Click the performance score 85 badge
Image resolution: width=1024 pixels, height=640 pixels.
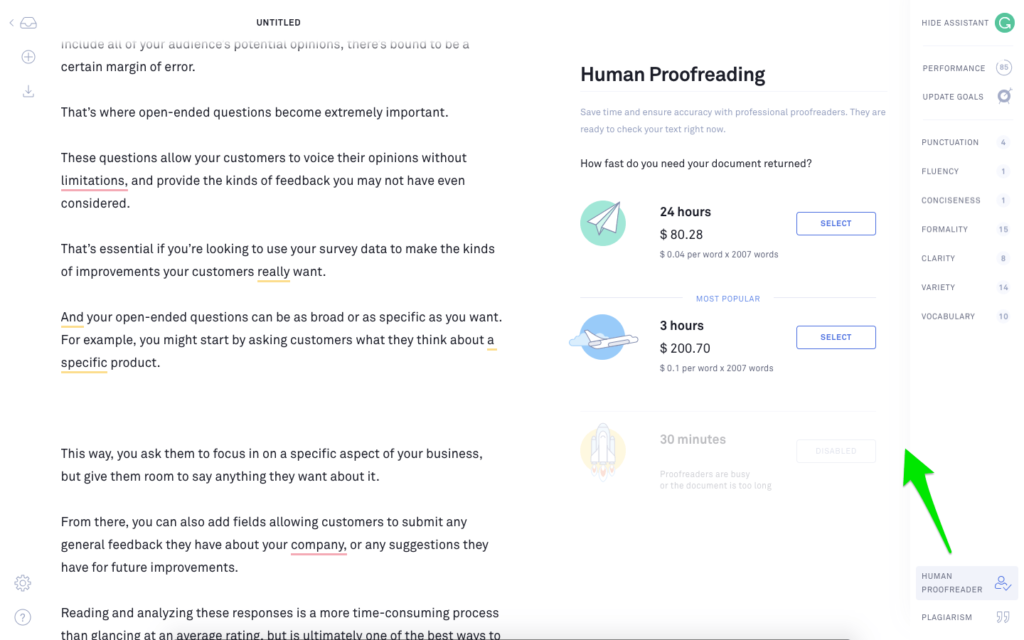(x=1004, y=67)
